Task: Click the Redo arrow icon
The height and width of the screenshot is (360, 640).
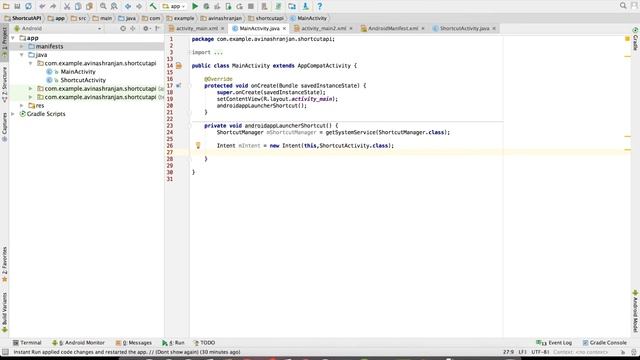Action: 53,6
